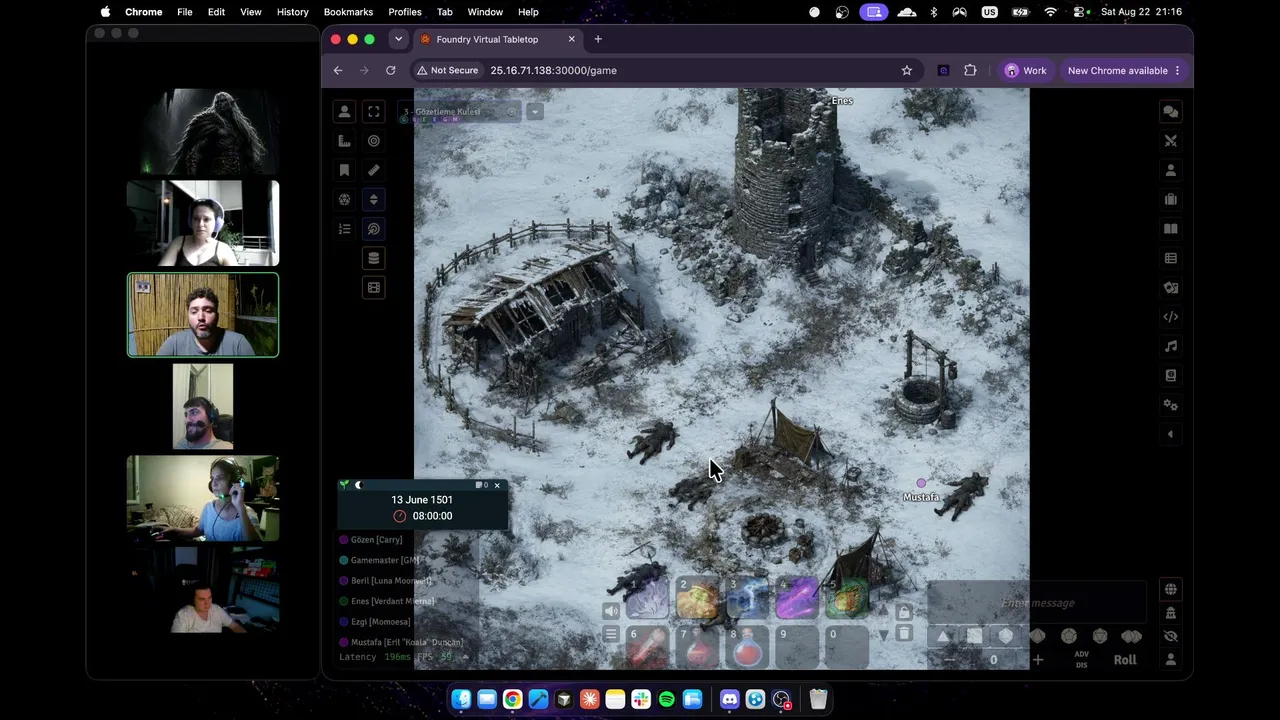Expand the scene navigation dropdown
Screen dimensions: 1280x720
point(535,112)
